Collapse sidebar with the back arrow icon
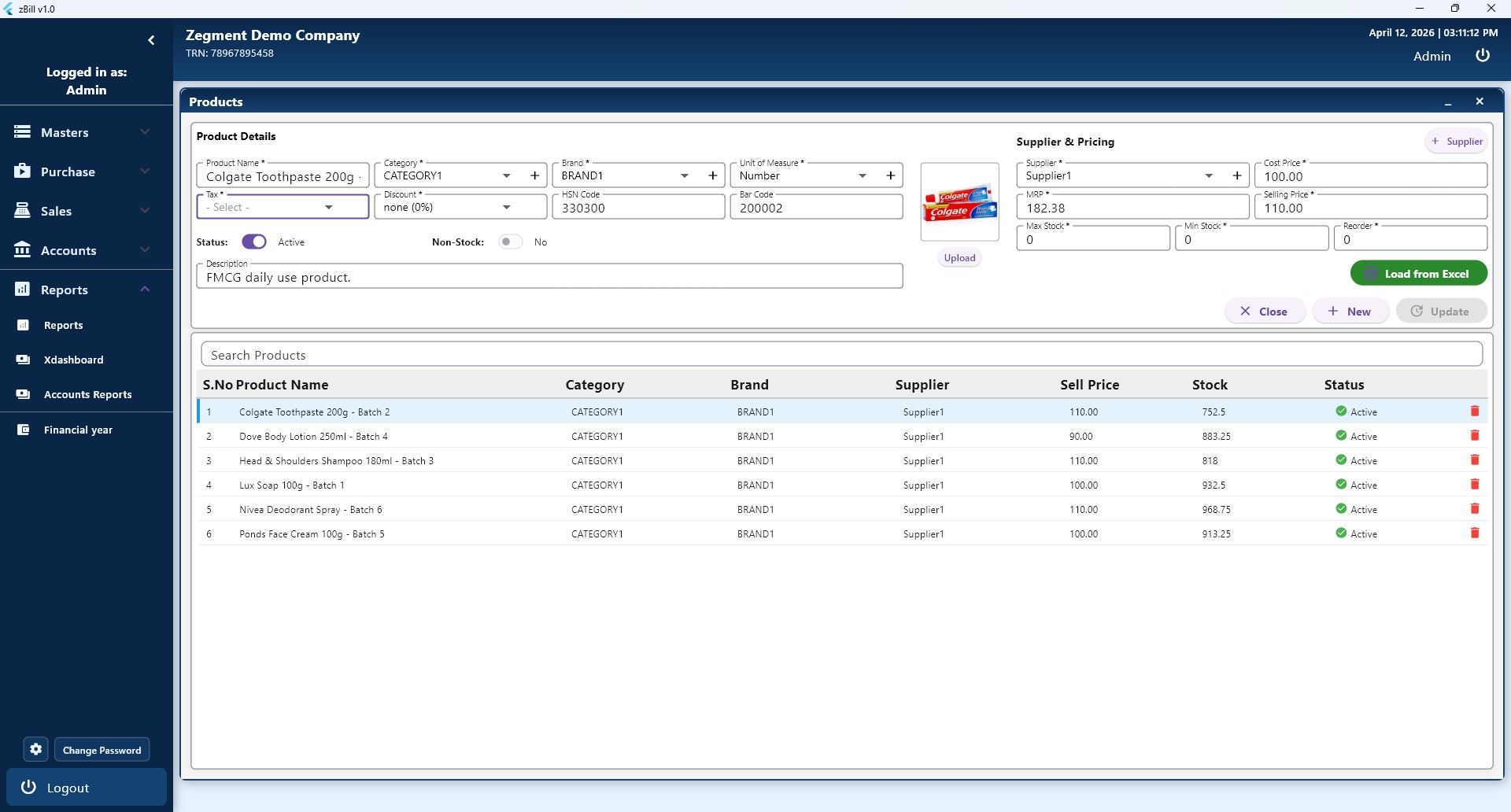The width and height of the screenshot is (1511, 812). pos(151,40)
